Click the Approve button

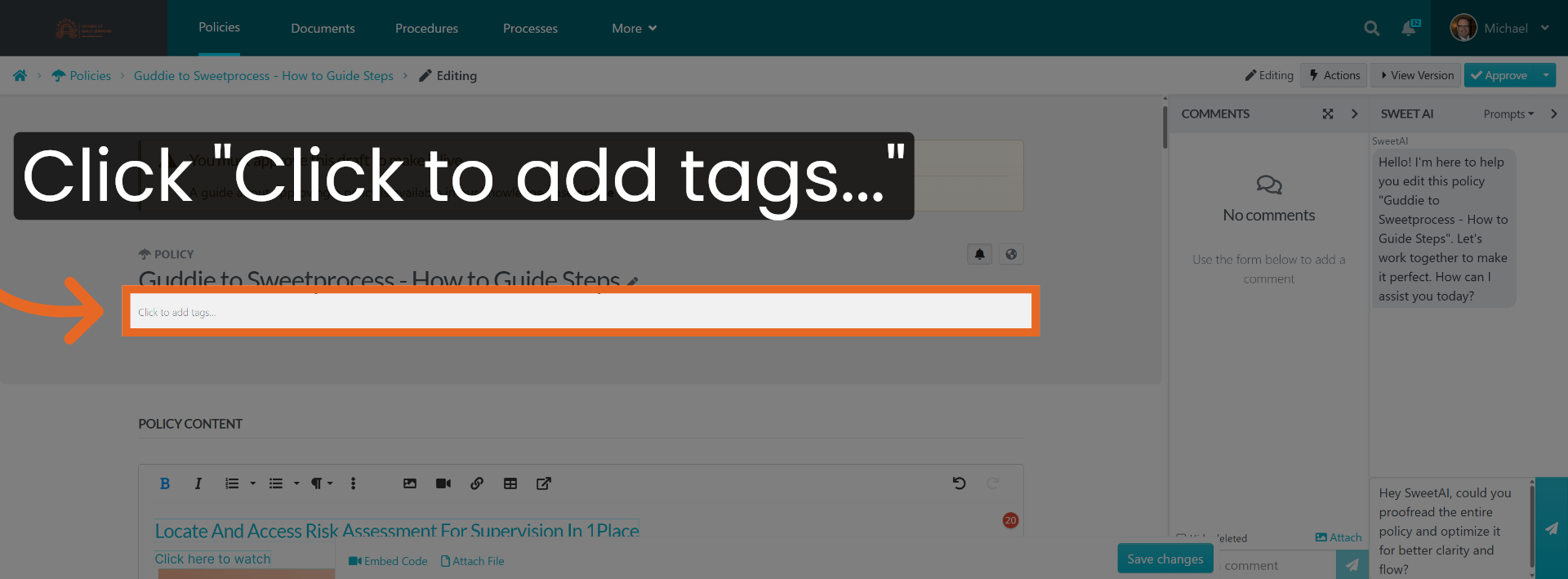[x=1499, y=75]
